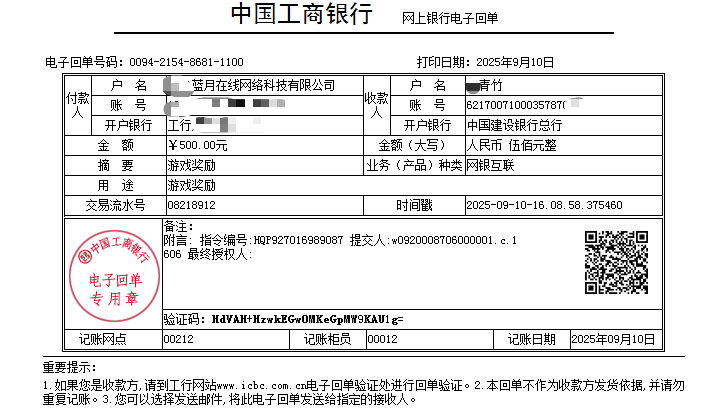The width and height of the screenshot is (701, 413).
Task: Click 游戏奖励 in the 用途 row
Action: click(x=191, y=185)
